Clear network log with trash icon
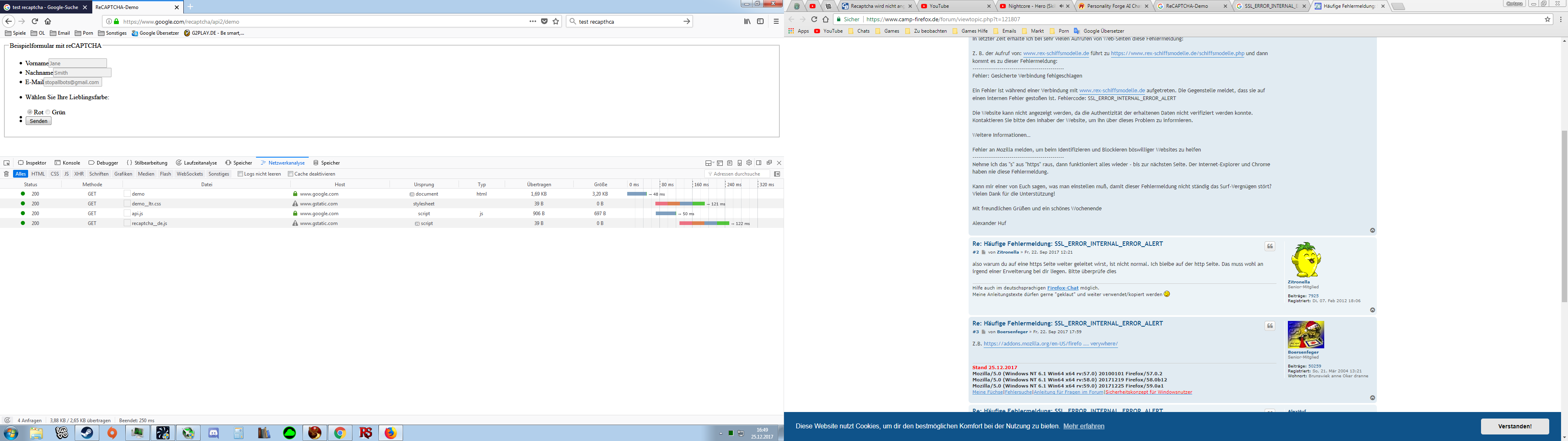This screenshot has width=1568, height=441. (x=7, y=174)
